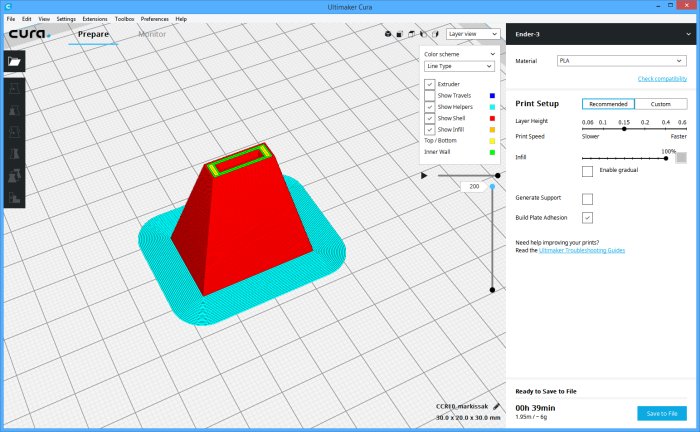The width and height of the screenshot is (700, 432).
Task: Open Ultimaker Troubleshooting Guides link
Action: [582, 250]
